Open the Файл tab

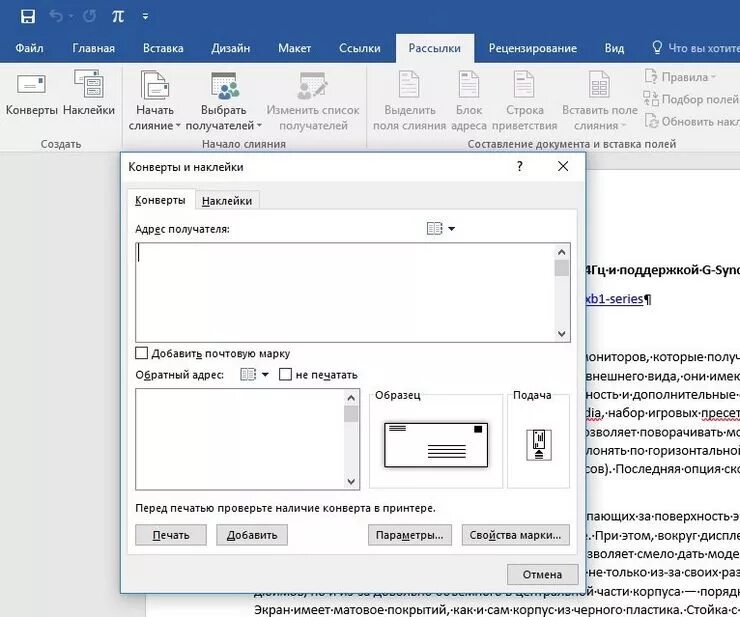[29, 48]
